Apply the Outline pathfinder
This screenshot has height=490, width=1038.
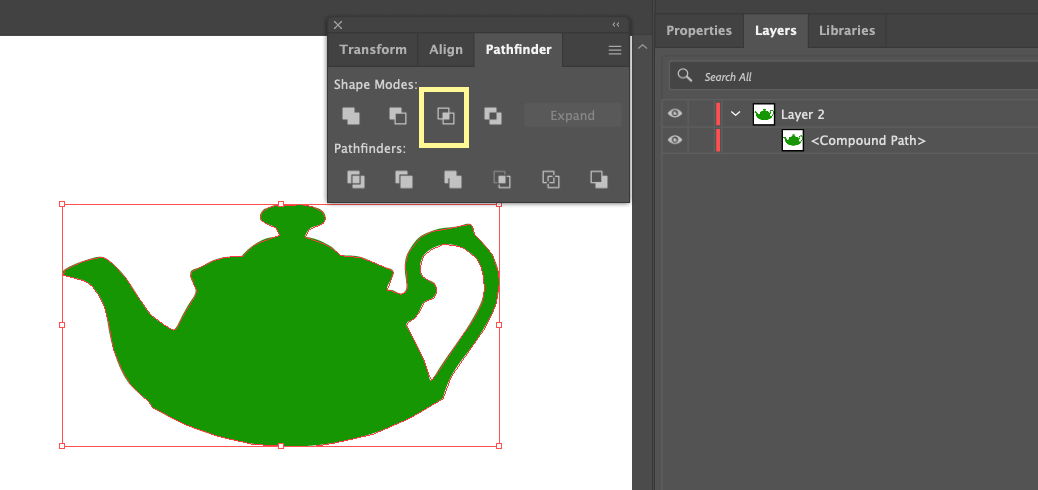[x=551, y=179]
